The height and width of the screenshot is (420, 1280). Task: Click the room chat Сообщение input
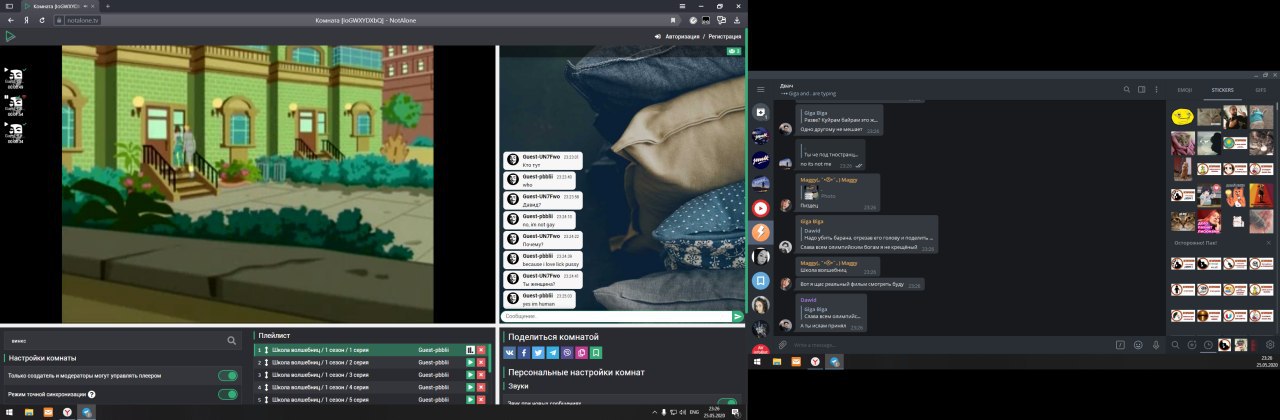(616, 316)
